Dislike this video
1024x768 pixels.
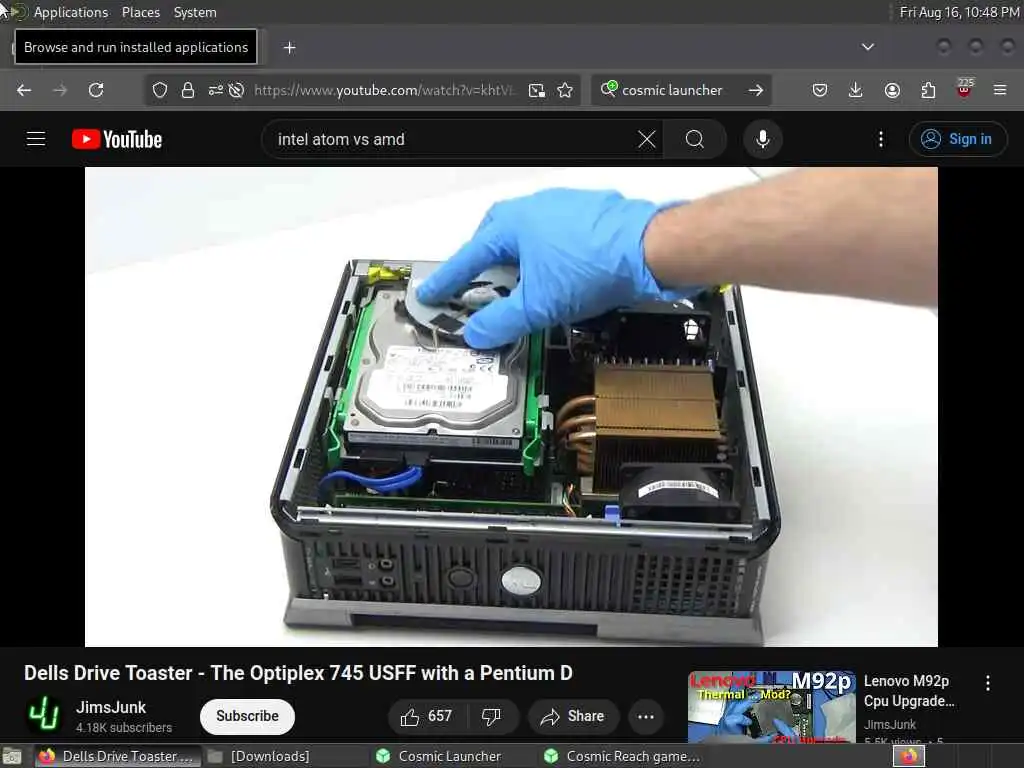tap(492, 716)
